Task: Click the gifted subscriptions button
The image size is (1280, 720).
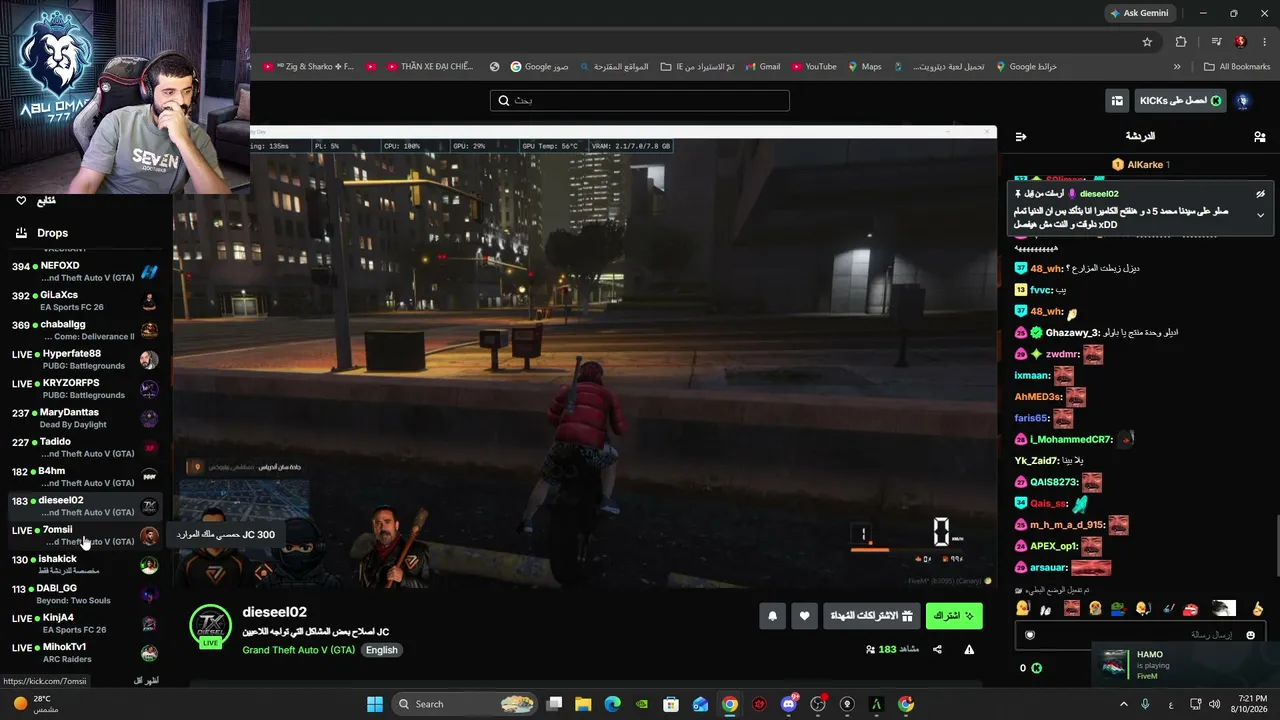Action: (872, 616)
